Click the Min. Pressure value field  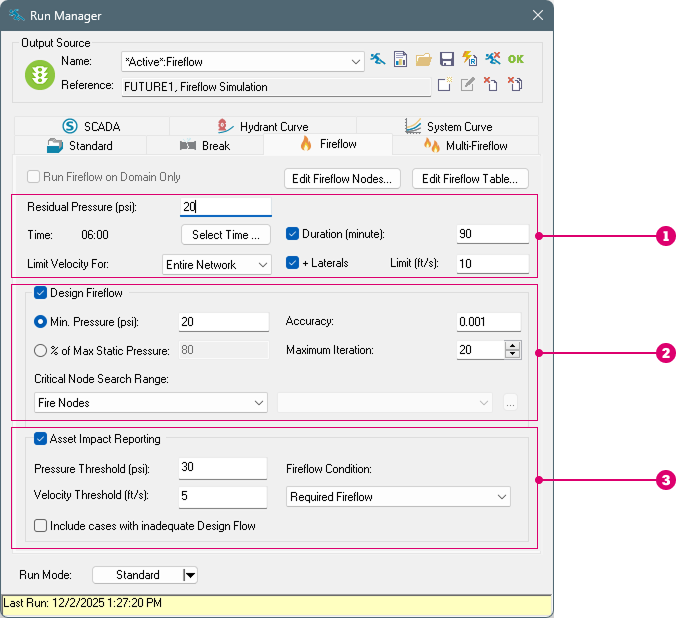(x=224, y=322)
